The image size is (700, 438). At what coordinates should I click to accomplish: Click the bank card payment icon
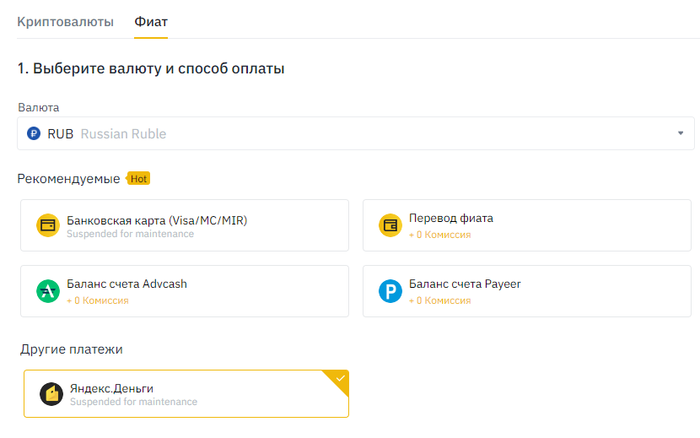(48, 225)
